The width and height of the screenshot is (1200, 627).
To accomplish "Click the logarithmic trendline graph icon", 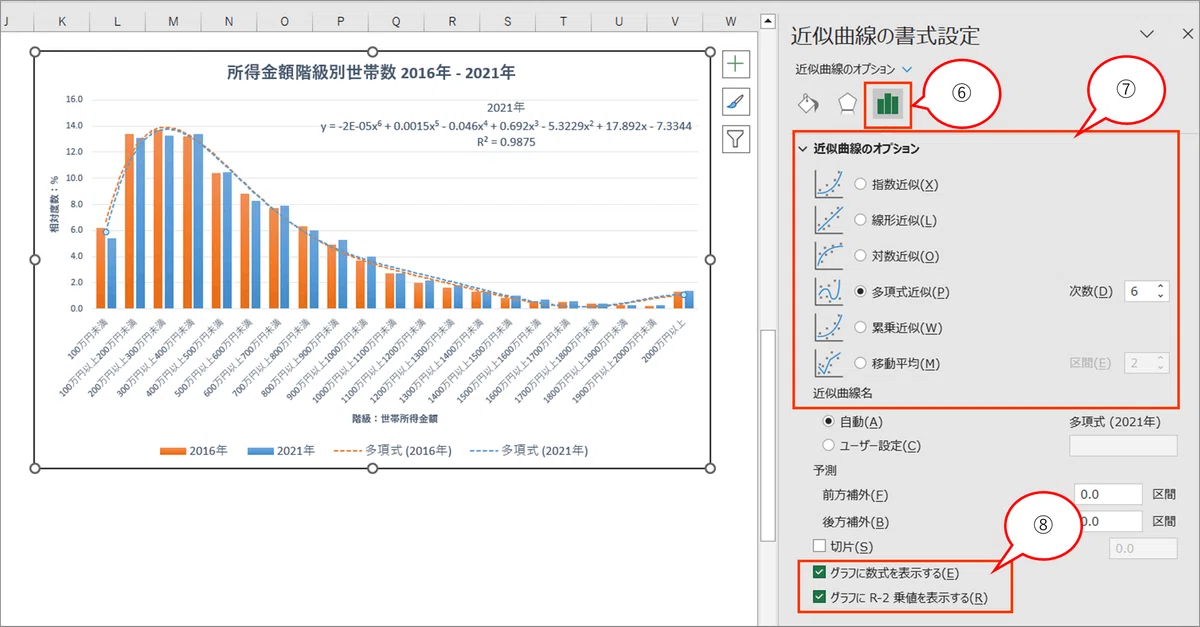I will pos(829,256).
